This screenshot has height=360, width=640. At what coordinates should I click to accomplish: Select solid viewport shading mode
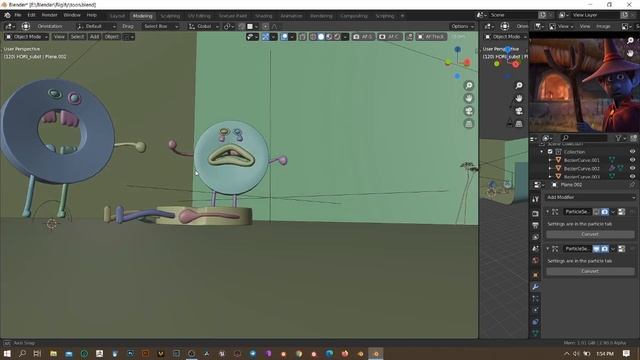tap(321, 37)
